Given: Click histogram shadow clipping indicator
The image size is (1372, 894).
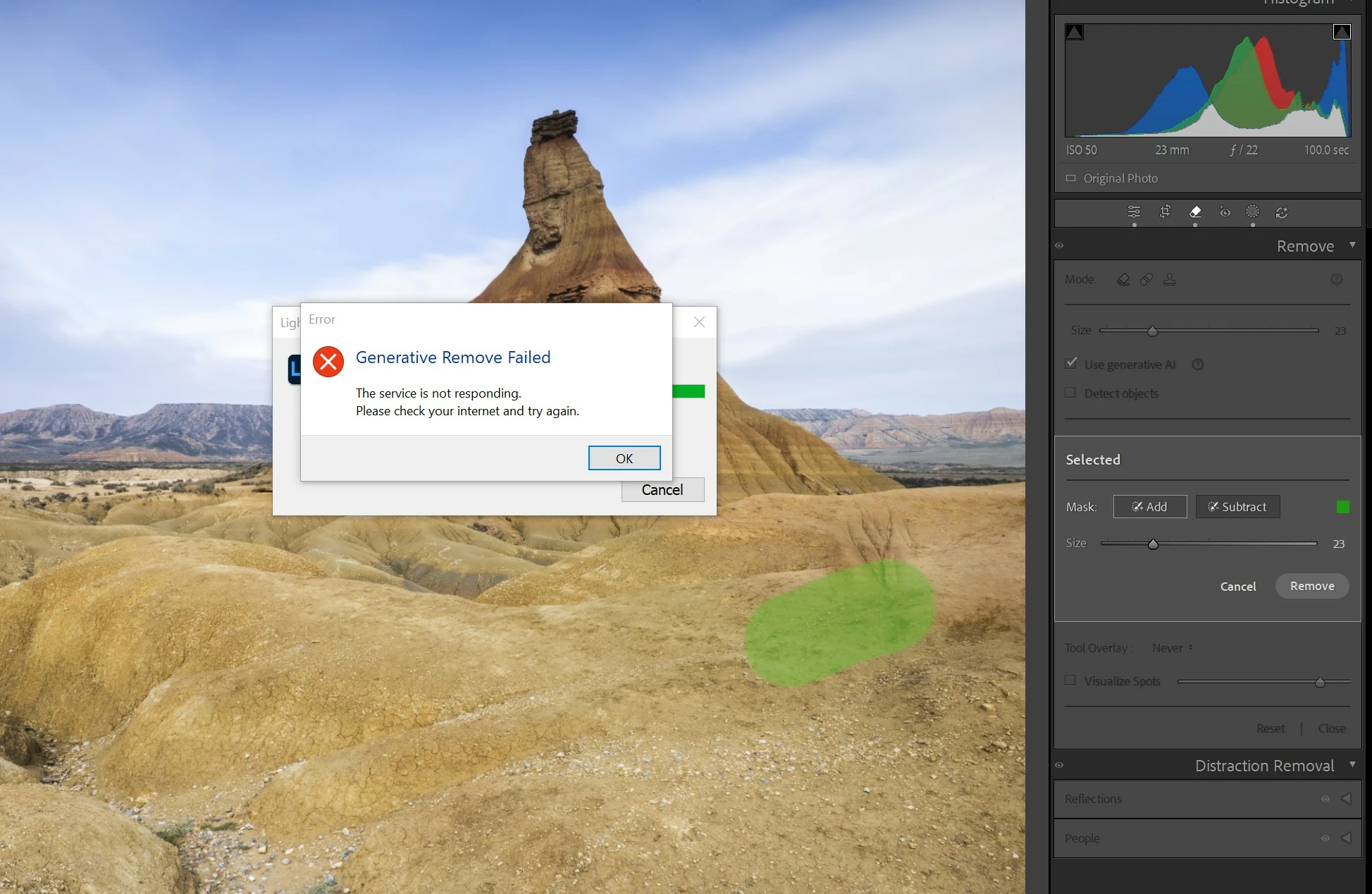Looking at the screenshot, I should point(1074,32).
